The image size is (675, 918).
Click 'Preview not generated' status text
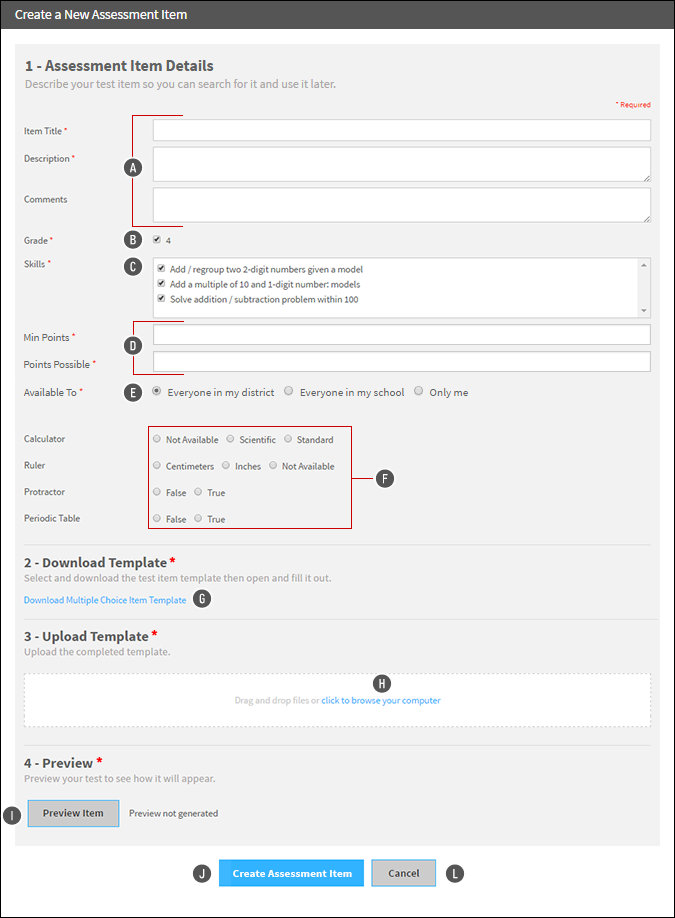point(173,813)
